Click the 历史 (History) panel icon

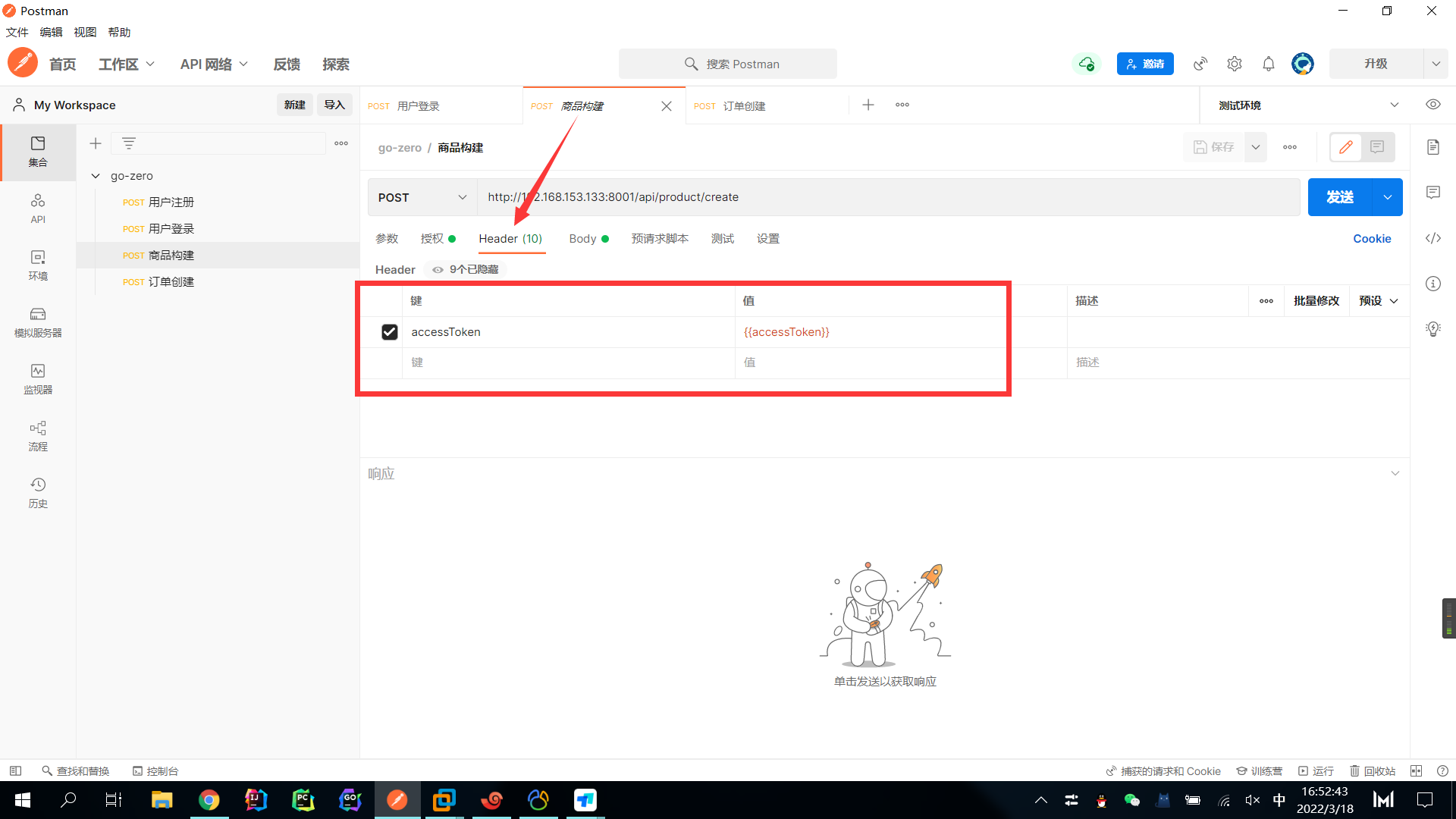(x=37, y=491)
